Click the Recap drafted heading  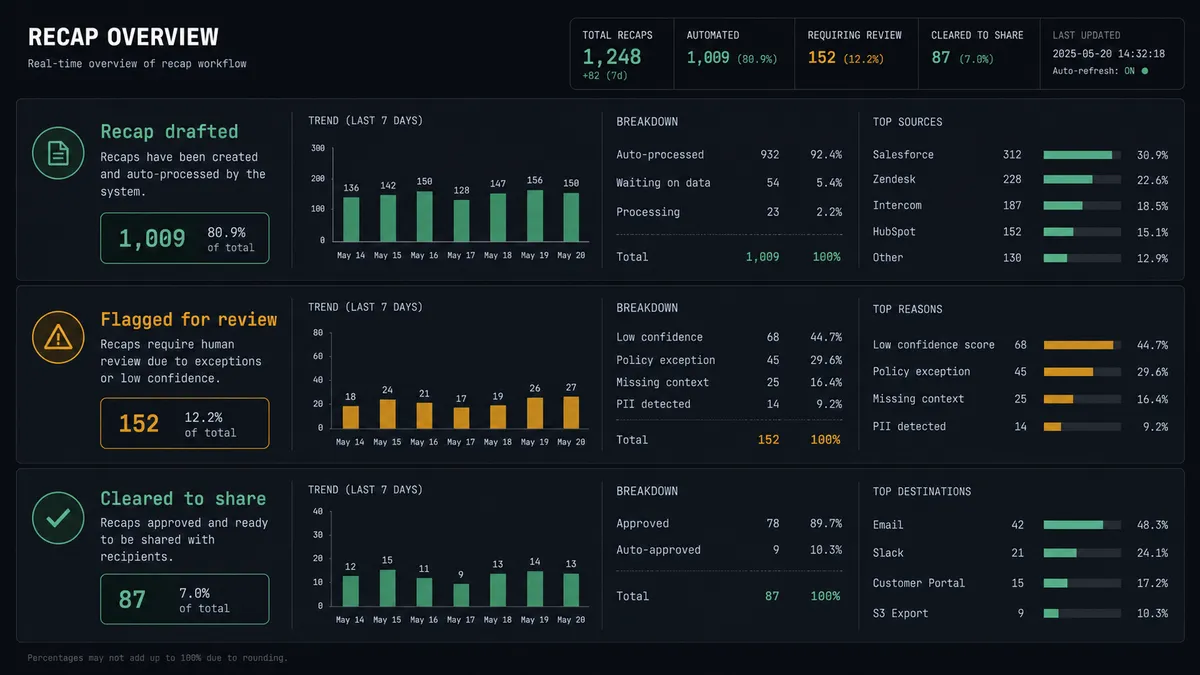pos(169,132)
